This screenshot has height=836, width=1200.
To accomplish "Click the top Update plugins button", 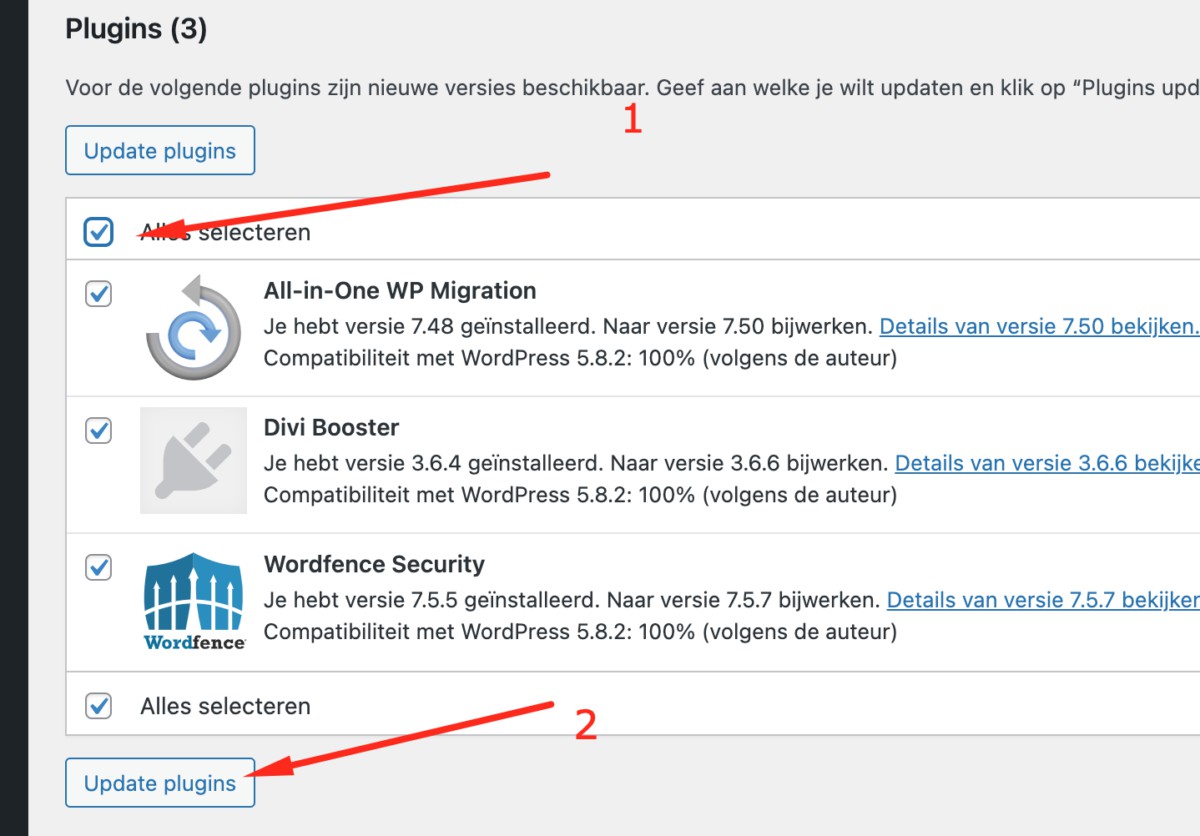I will tap(160, 150).
